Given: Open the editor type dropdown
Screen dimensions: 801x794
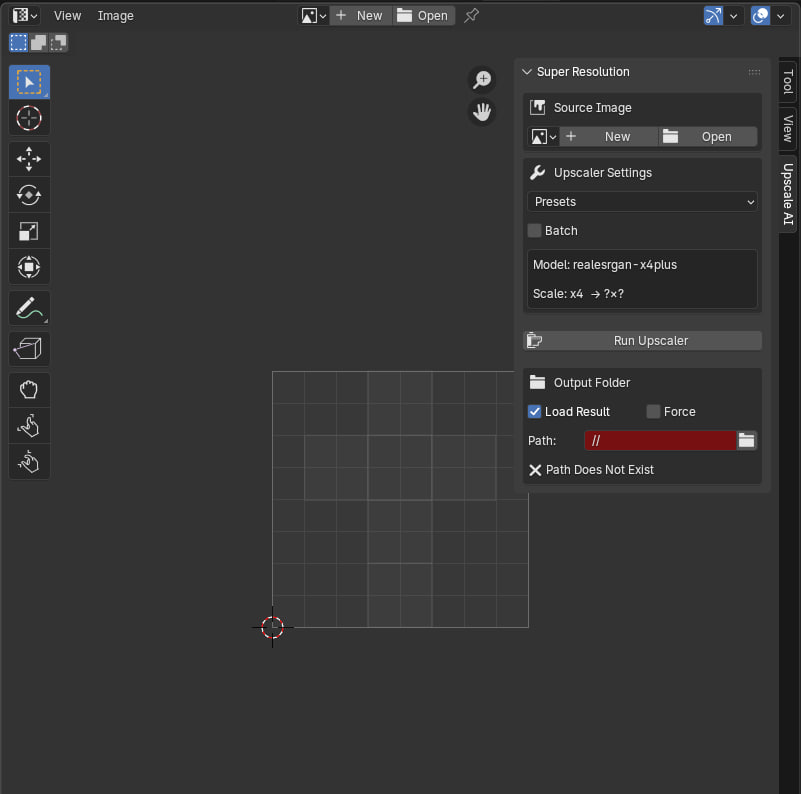Looking at the screenshot, I should pos(24,16).
